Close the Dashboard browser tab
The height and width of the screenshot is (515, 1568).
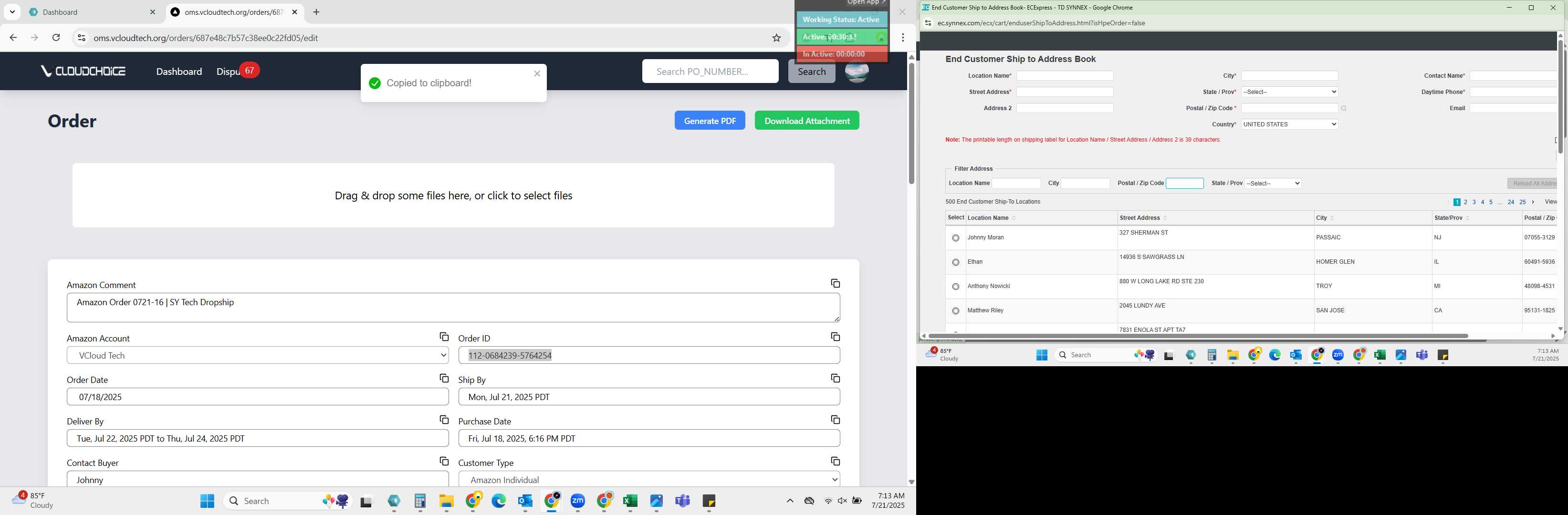pos(152,12)
